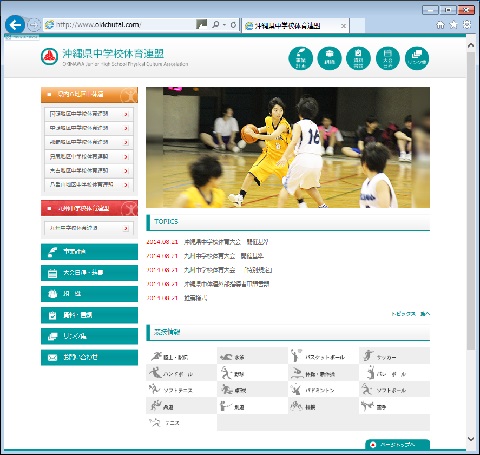
Task: Open third district association link in orange list
Action: coord(89,142)
